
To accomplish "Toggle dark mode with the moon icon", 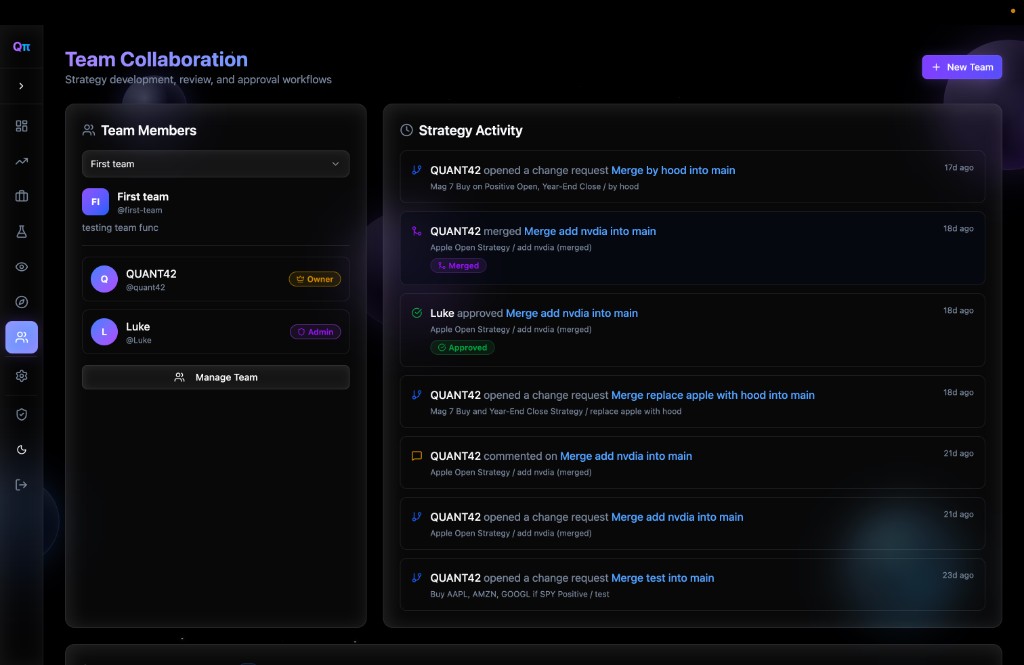I will click(22, 450).
